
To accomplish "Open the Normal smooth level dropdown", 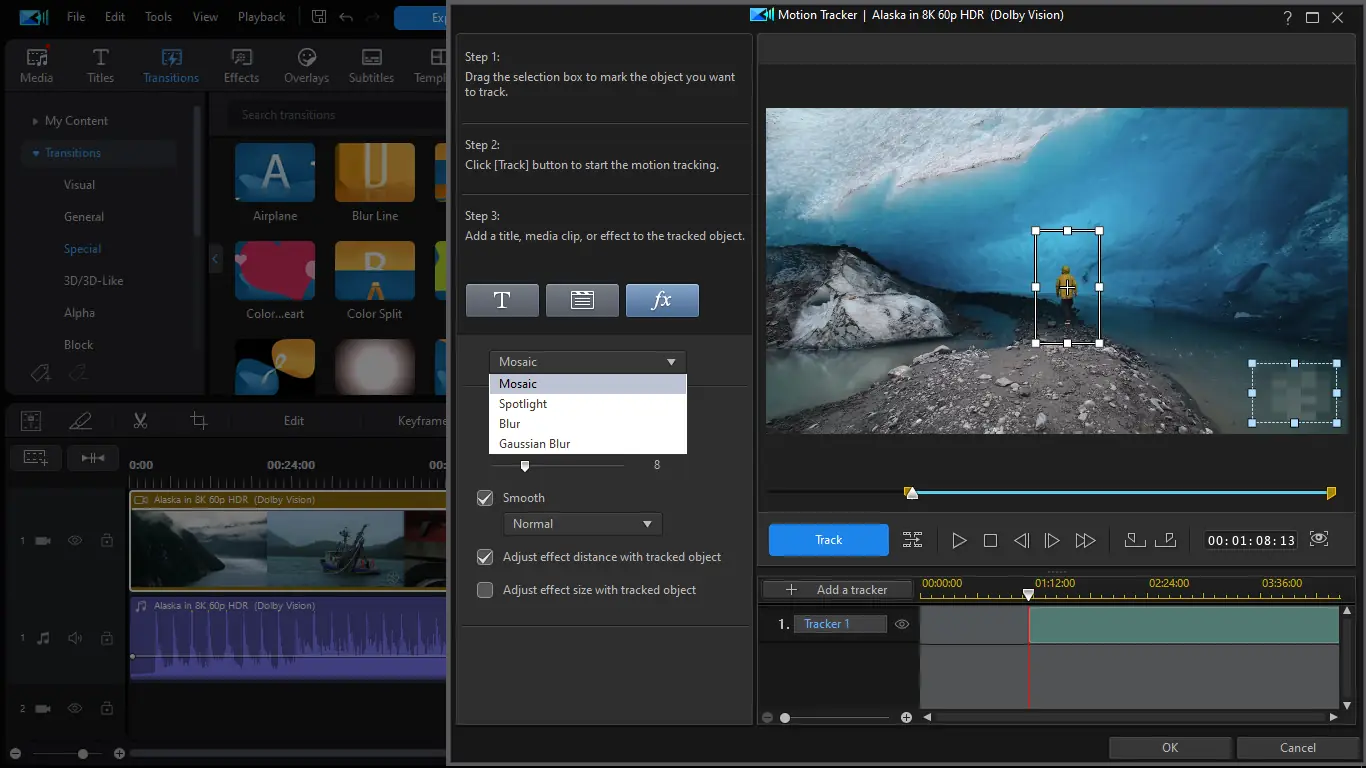I will pos(582,524).
